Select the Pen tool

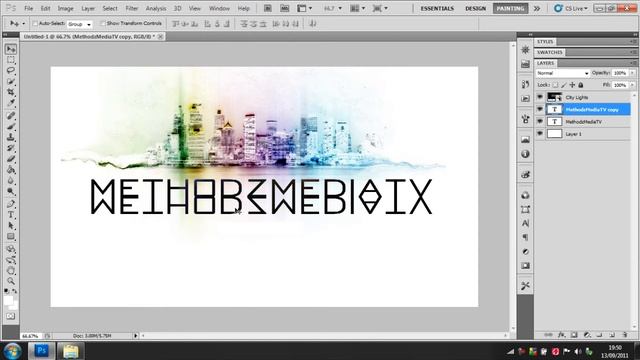point(11,204)
